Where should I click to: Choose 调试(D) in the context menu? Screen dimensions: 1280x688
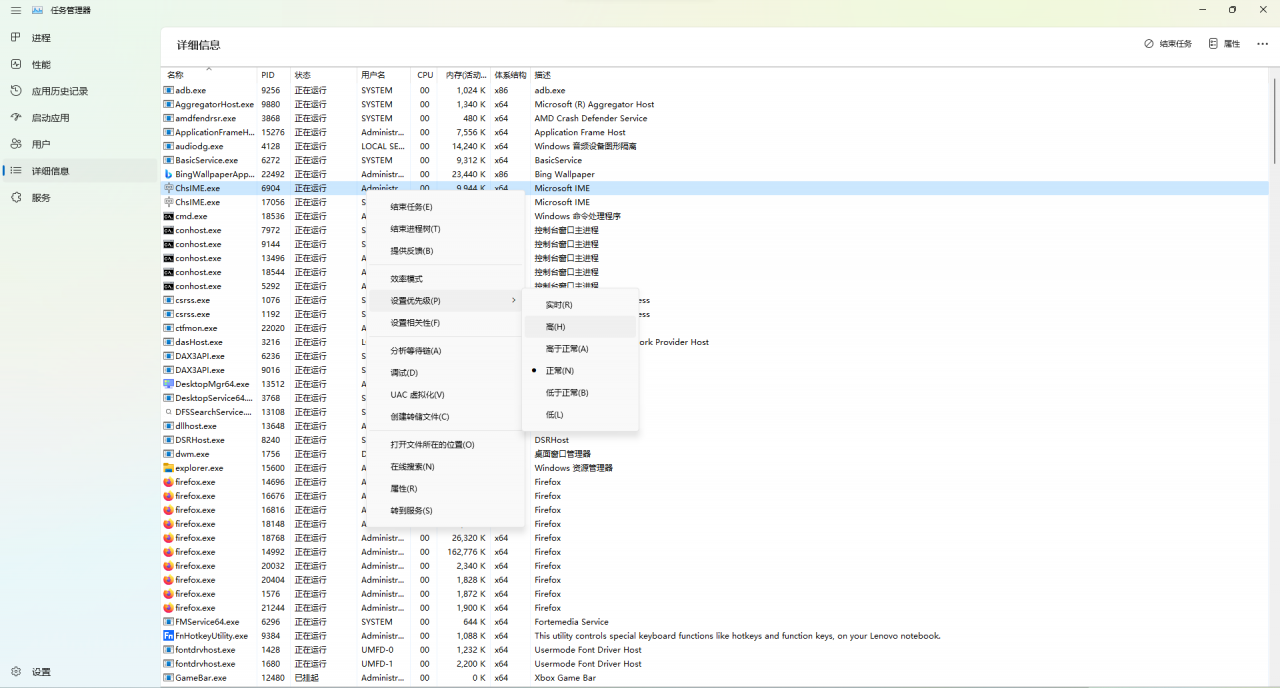[444, 373]
